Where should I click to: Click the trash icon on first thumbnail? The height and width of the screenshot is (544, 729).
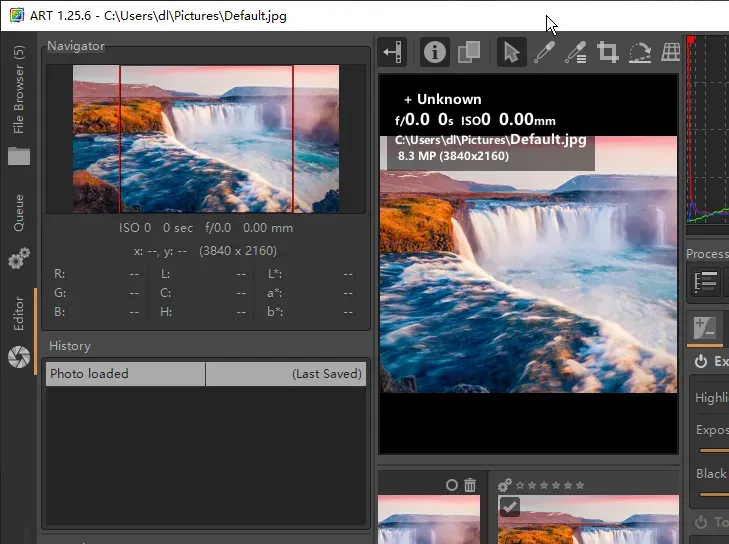point(470,485)
